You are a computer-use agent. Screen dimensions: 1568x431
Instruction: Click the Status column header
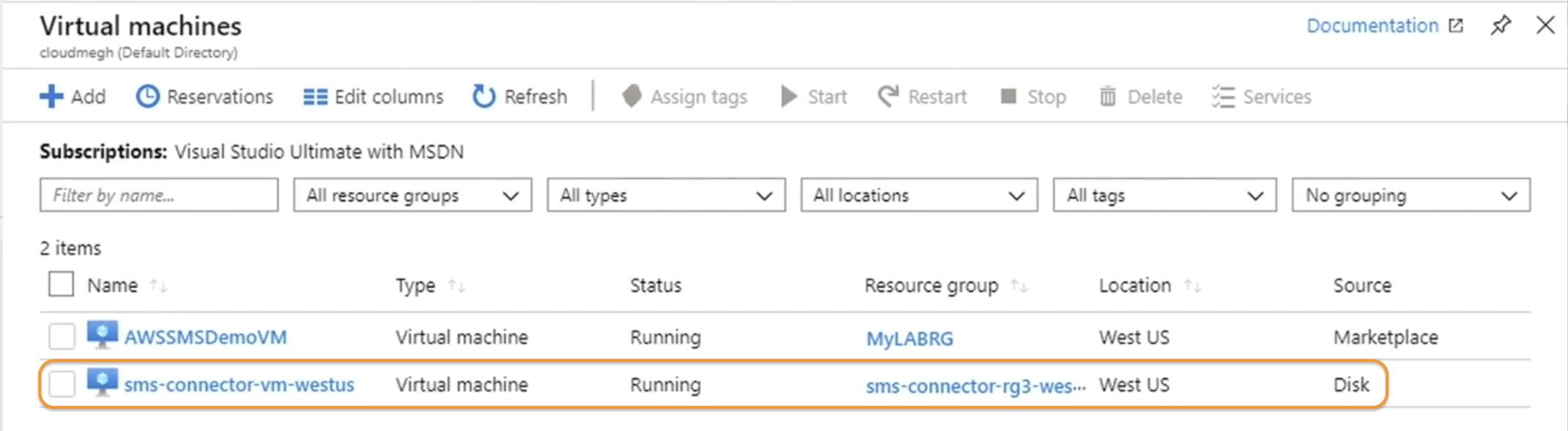656,285
